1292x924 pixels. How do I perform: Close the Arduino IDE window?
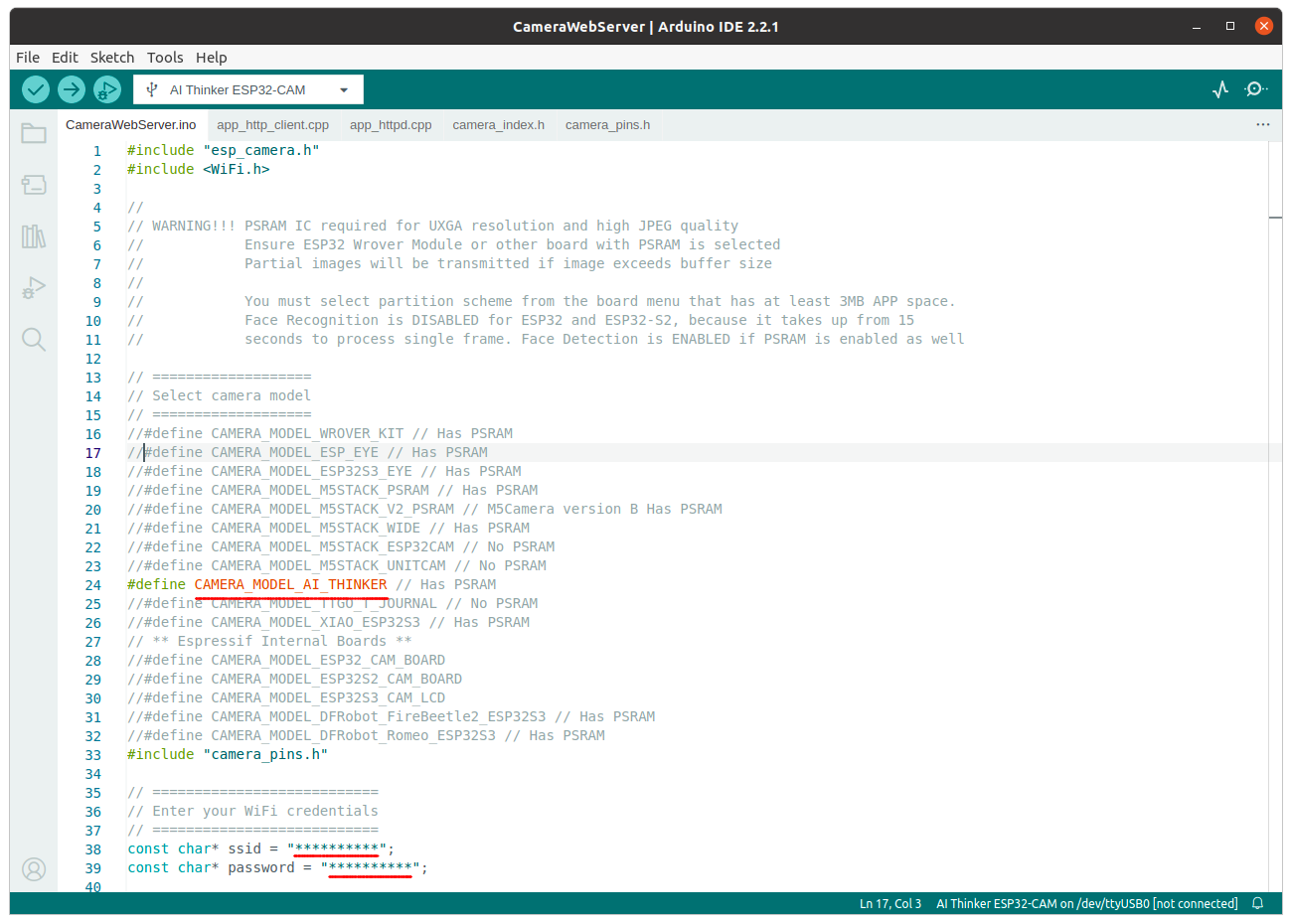(x=1264, y=27)
